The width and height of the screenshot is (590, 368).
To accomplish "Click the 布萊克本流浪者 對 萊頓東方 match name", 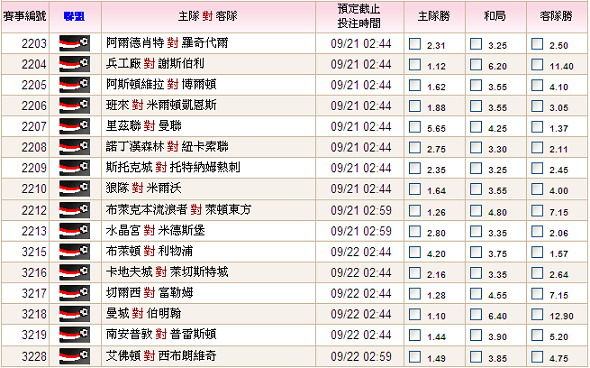I will (178, 210).
